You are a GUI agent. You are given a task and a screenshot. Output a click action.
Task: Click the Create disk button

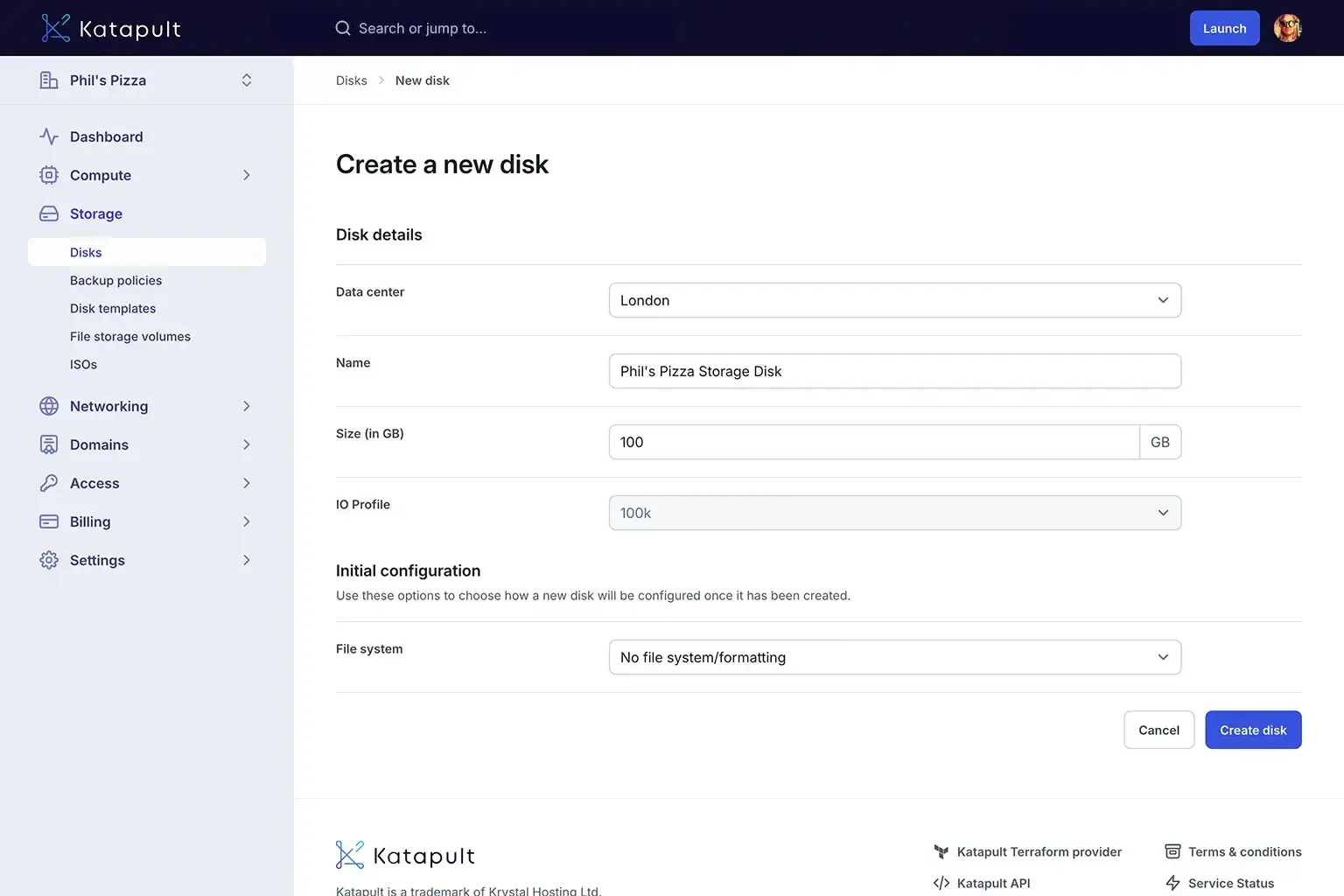[x=1253, y=729]
